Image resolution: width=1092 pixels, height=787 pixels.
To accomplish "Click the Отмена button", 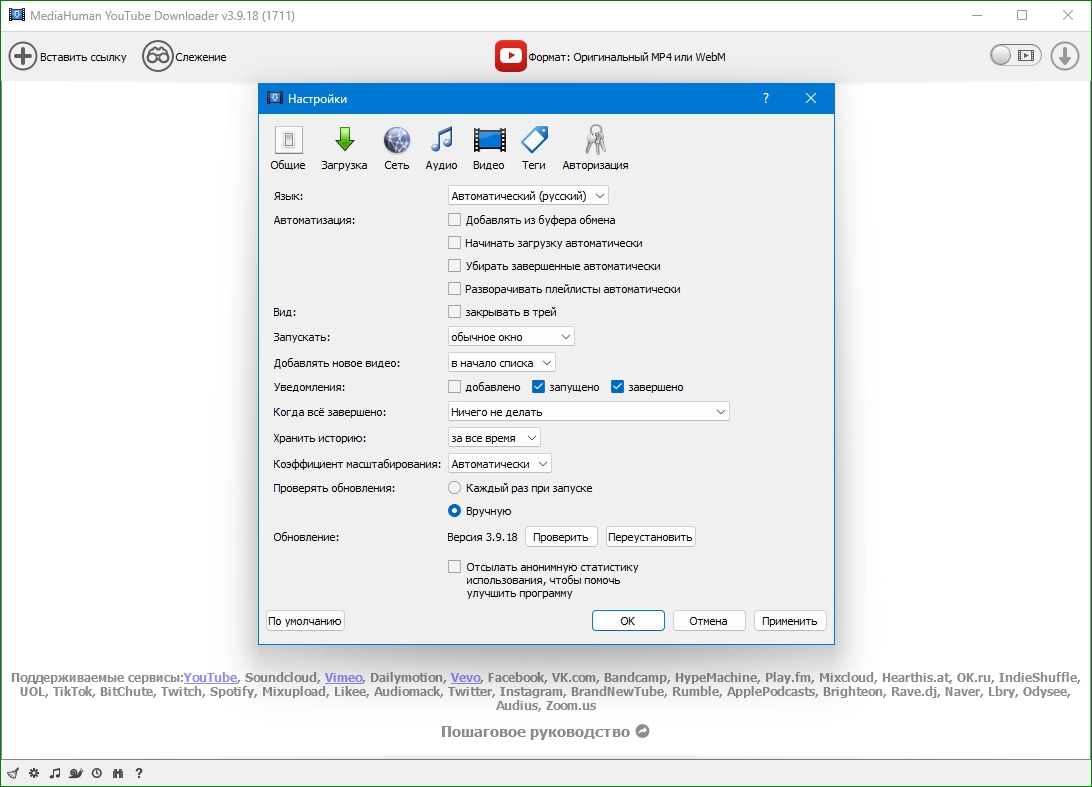I will click(709, 621).
